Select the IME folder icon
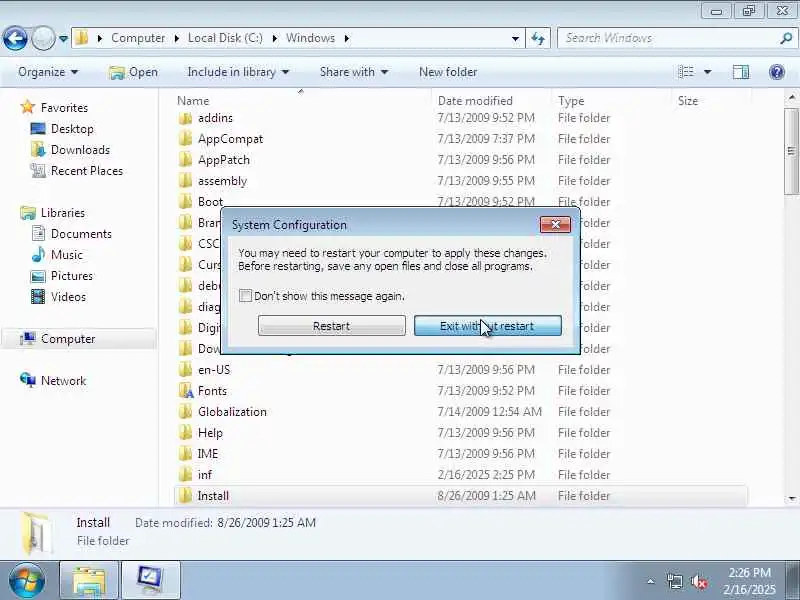Viewport: 800px width, 600px height. (185, 454)
